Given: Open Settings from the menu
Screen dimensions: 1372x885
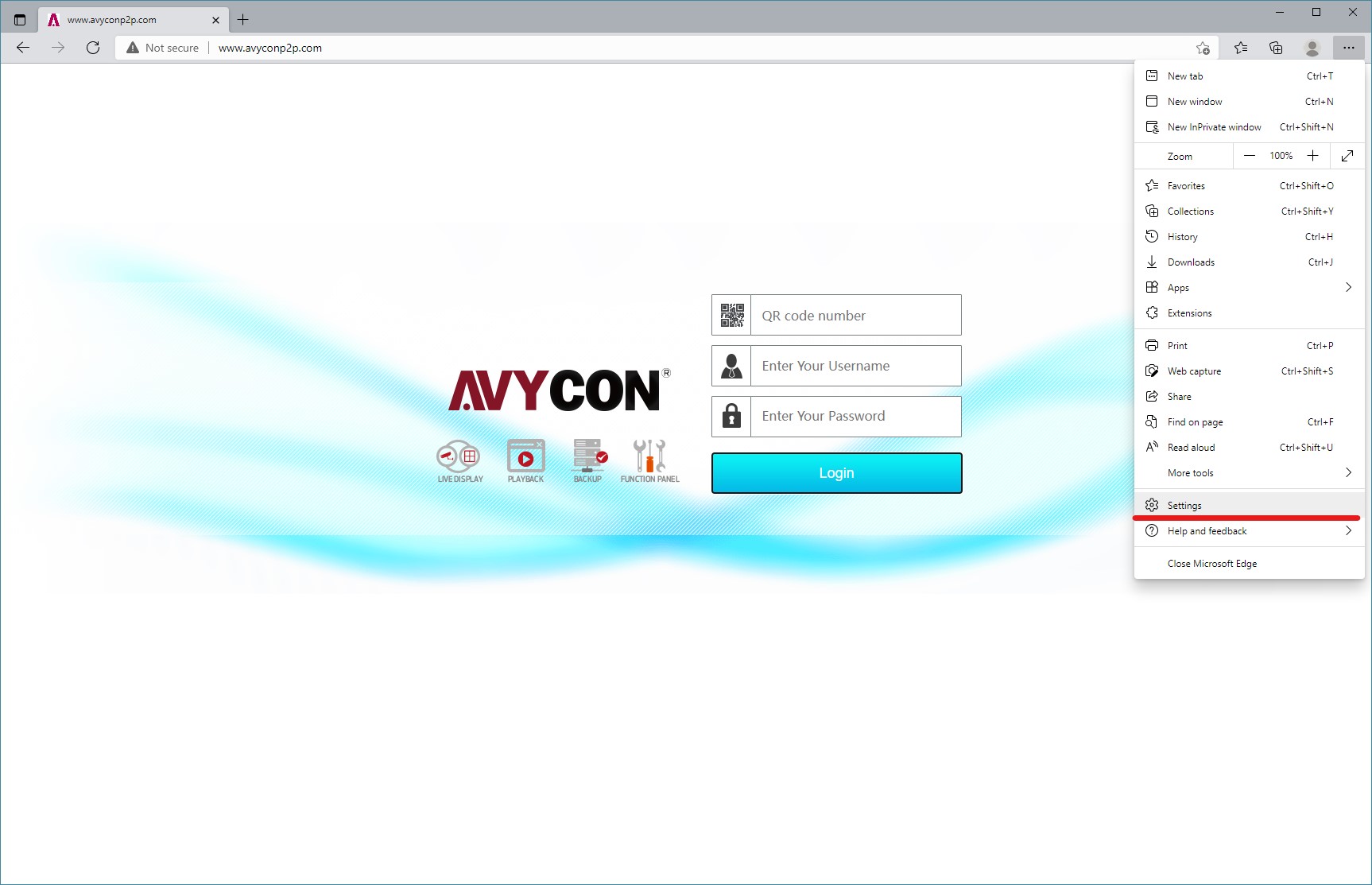Looking at the screenshot, I should pos(1250,506).
